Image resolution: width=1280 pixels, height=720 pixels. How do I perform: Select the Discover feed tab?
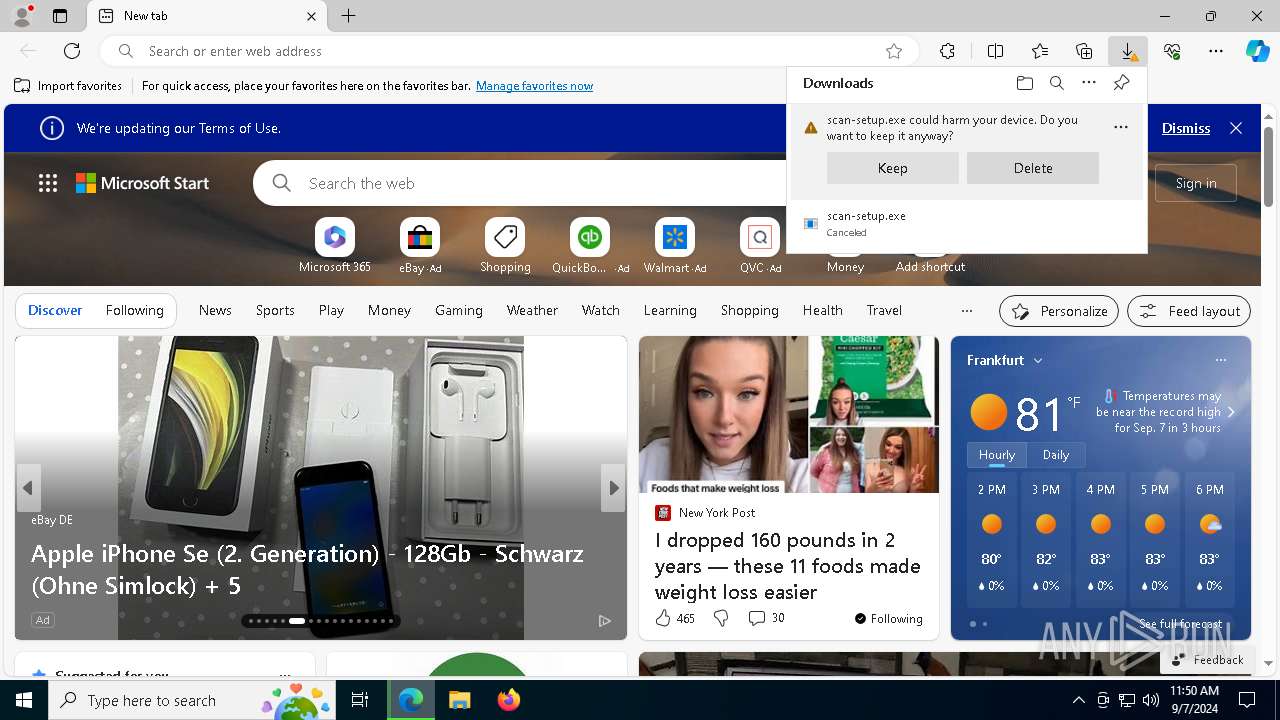click(55, 310)
